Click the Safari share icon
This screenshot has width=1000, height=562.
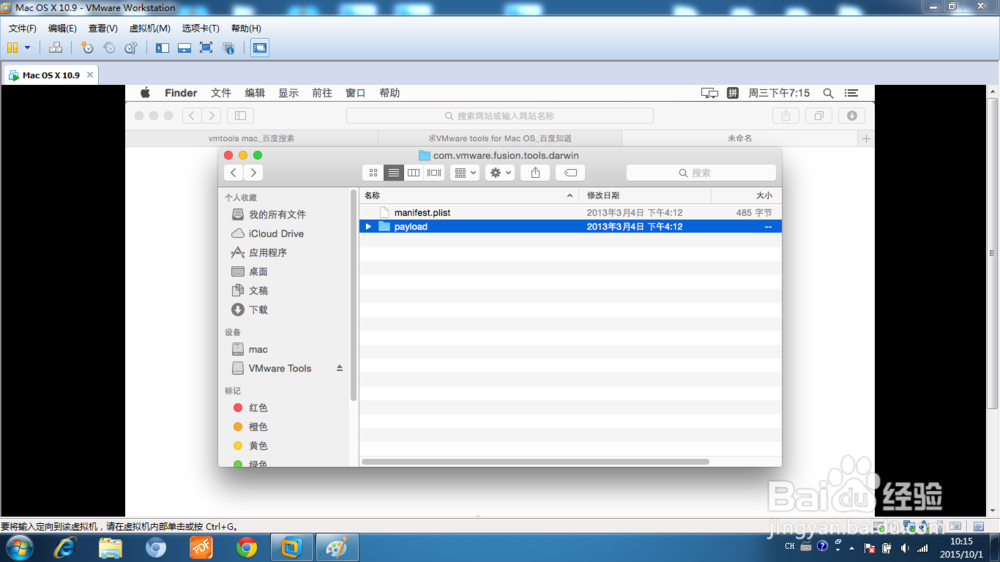pyautogui.click(x=786, y=115)
